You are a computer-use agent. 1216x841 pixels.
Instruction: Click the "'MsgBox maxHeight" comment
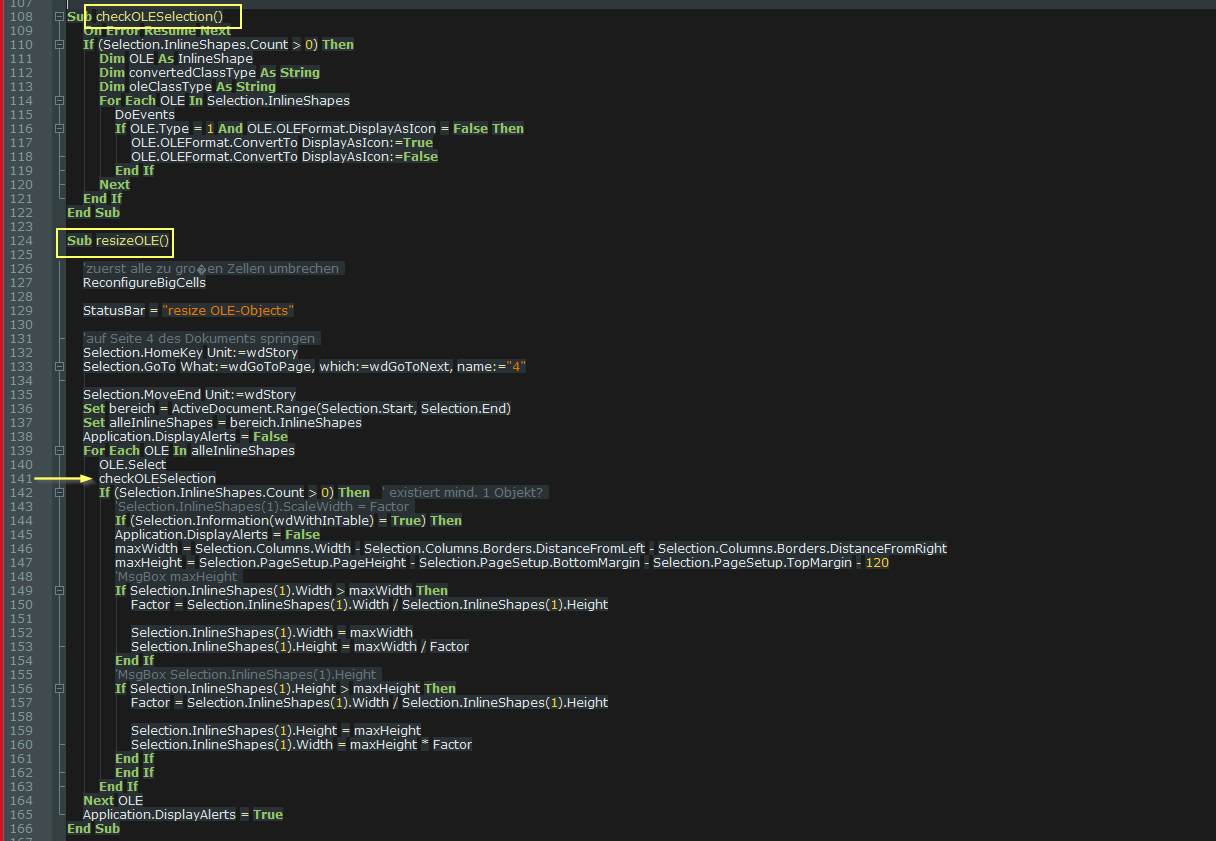pos(176,577)
